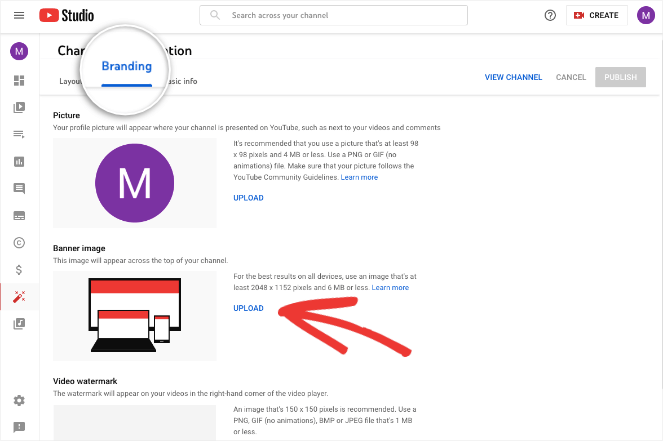Click Upload for profile Picture
This screenshot has width=663, height=441.
[248, 198]
